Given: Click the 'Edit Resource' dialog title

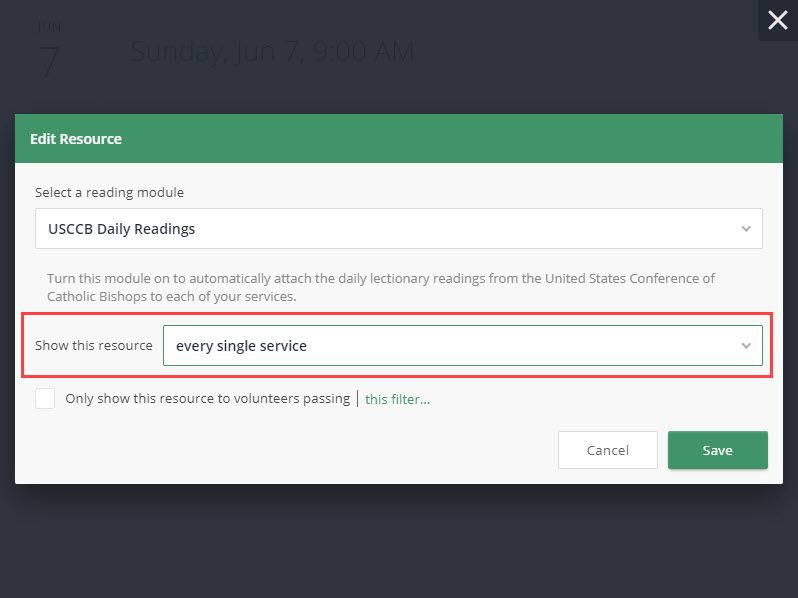Looking at the screenshot, I should [76, 139].
